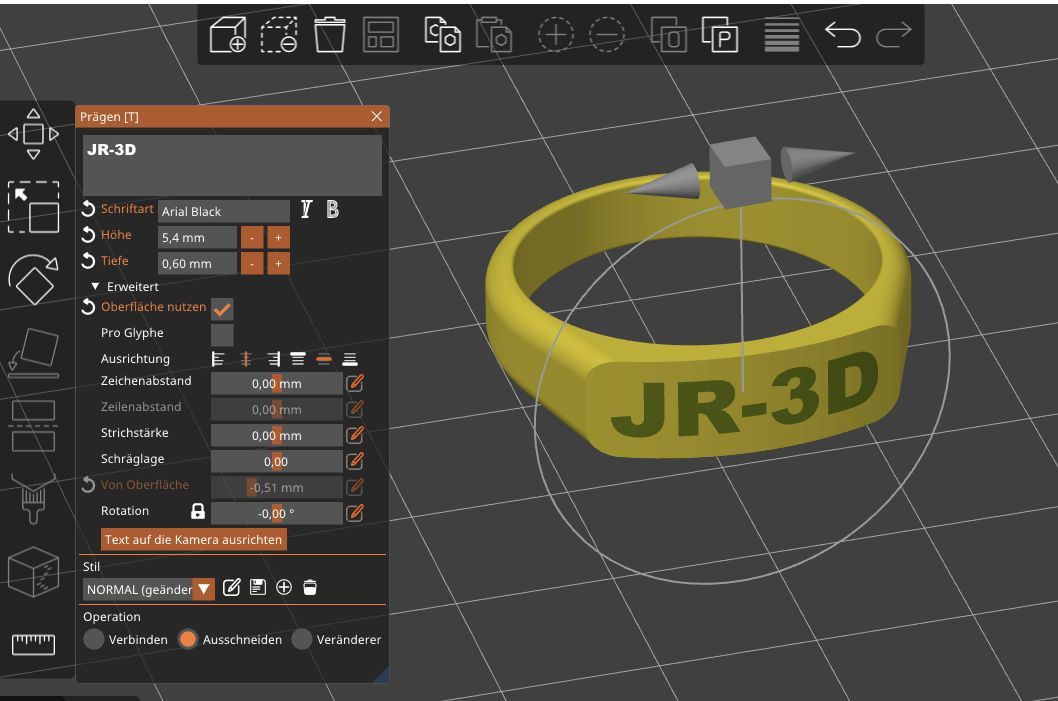Increase Höhe with the plus button
The height and width of the screenshot is (701, 1058).
pyautogui.click(x=278, y=237)
